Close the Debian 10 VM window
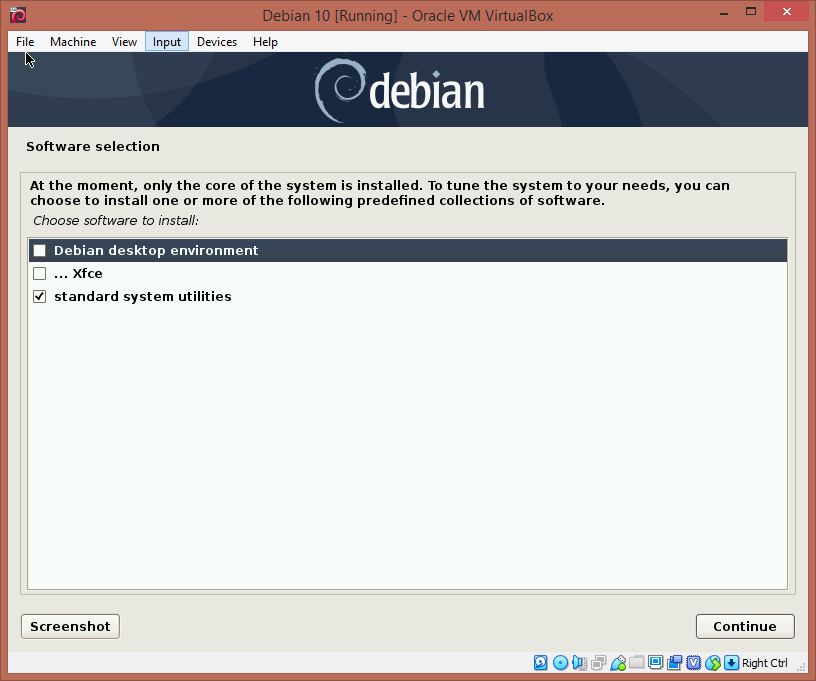Viewport: 816px width, 681px height. (x=787, y=11)
